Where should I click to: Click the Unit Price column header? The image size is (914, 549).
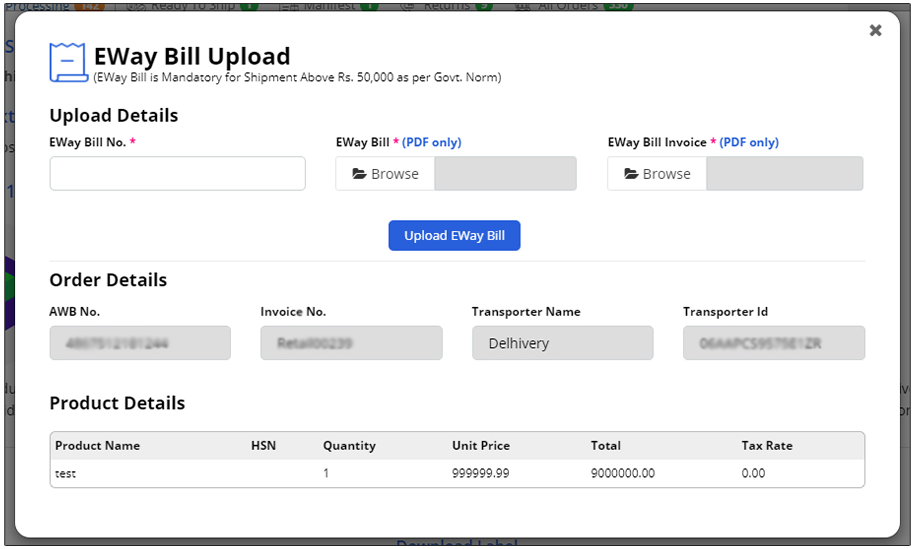[x=481, y=446]
